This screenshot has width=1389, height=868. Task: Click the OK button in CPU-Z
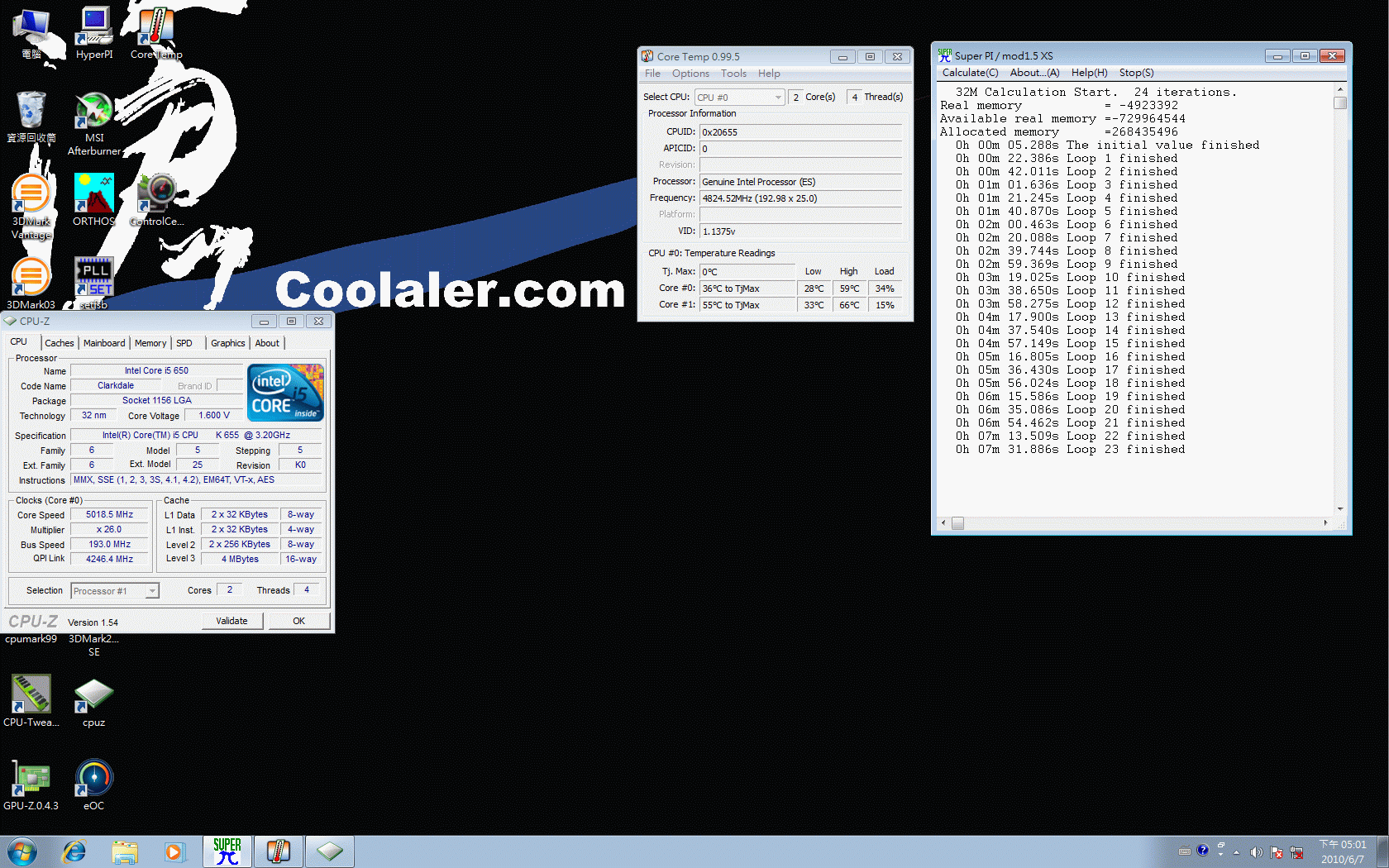[298, 621]
